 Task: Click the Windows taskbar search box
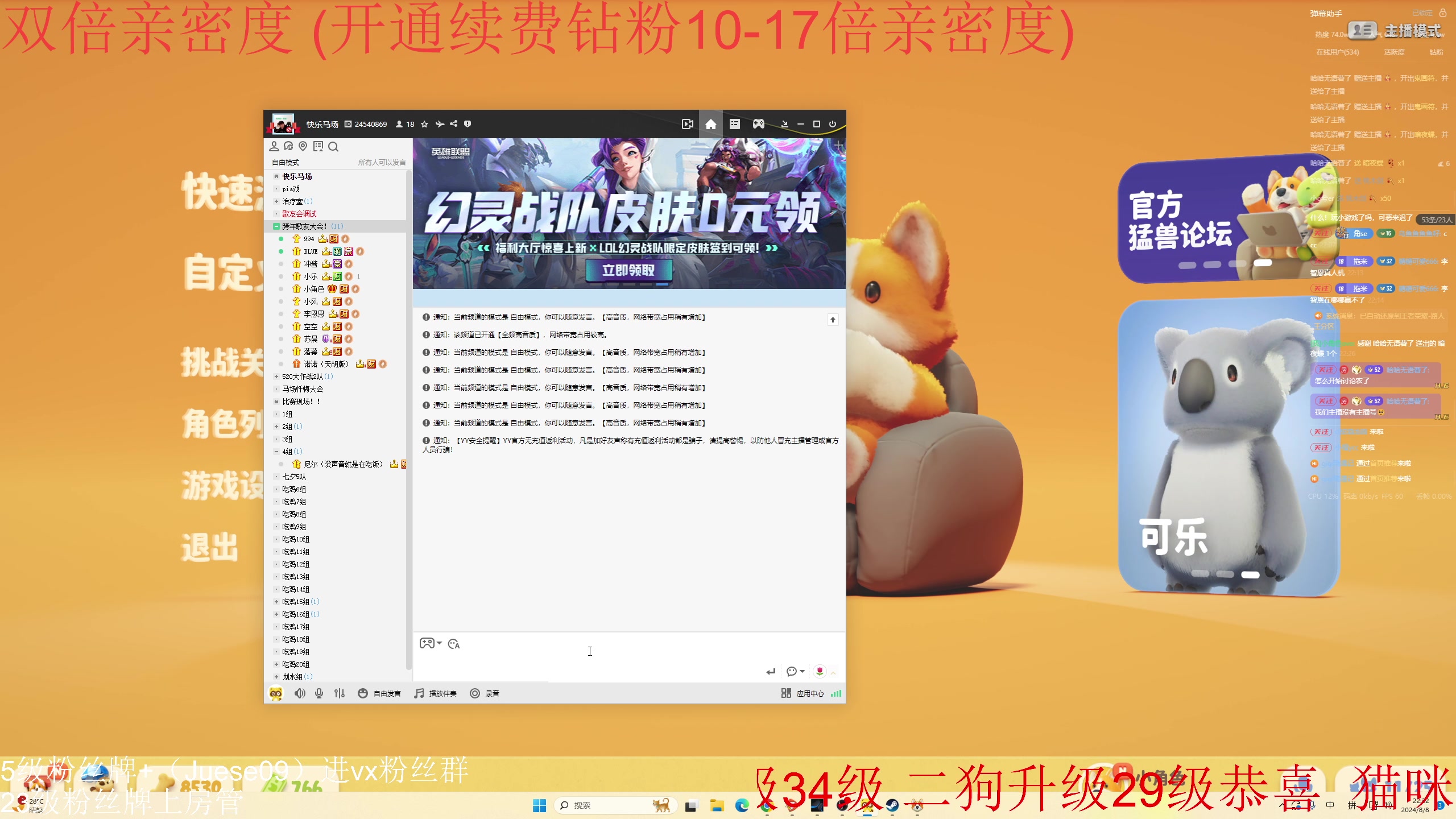(x=615, y=805)
